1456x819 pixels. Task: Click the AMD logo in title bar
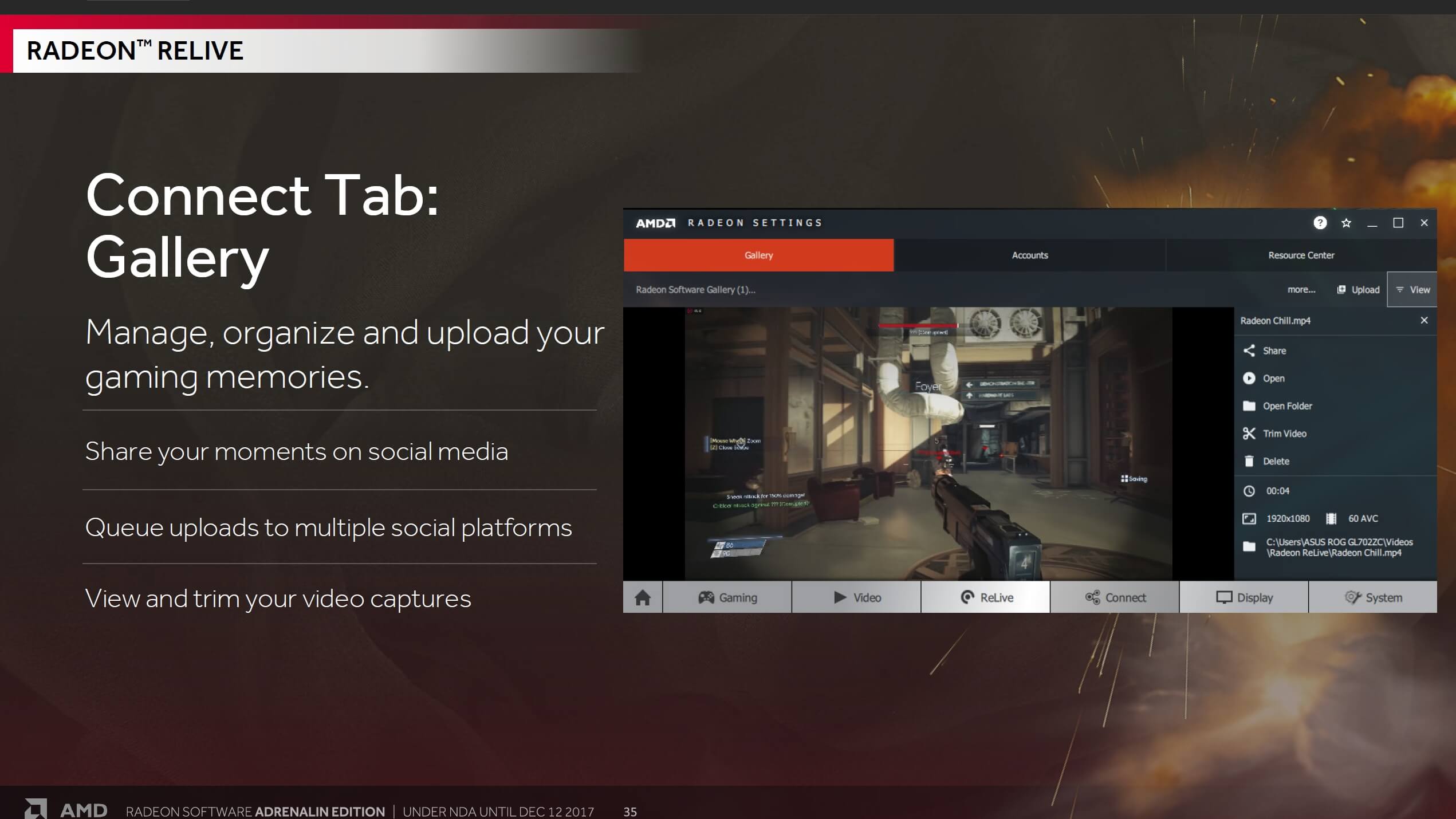[x=656, y=223]
